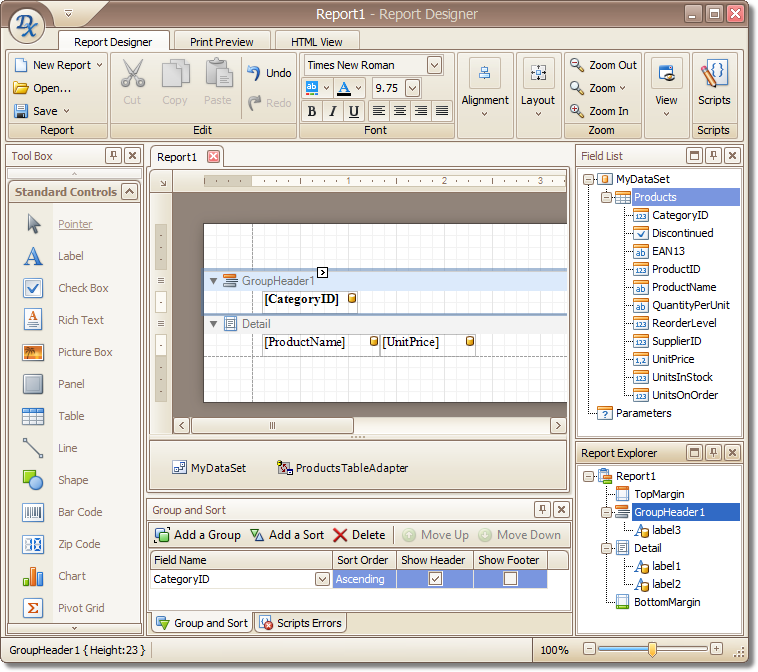758x672 pixels.
Task: Select the Pivot Grid control
Action: point(81,608)
